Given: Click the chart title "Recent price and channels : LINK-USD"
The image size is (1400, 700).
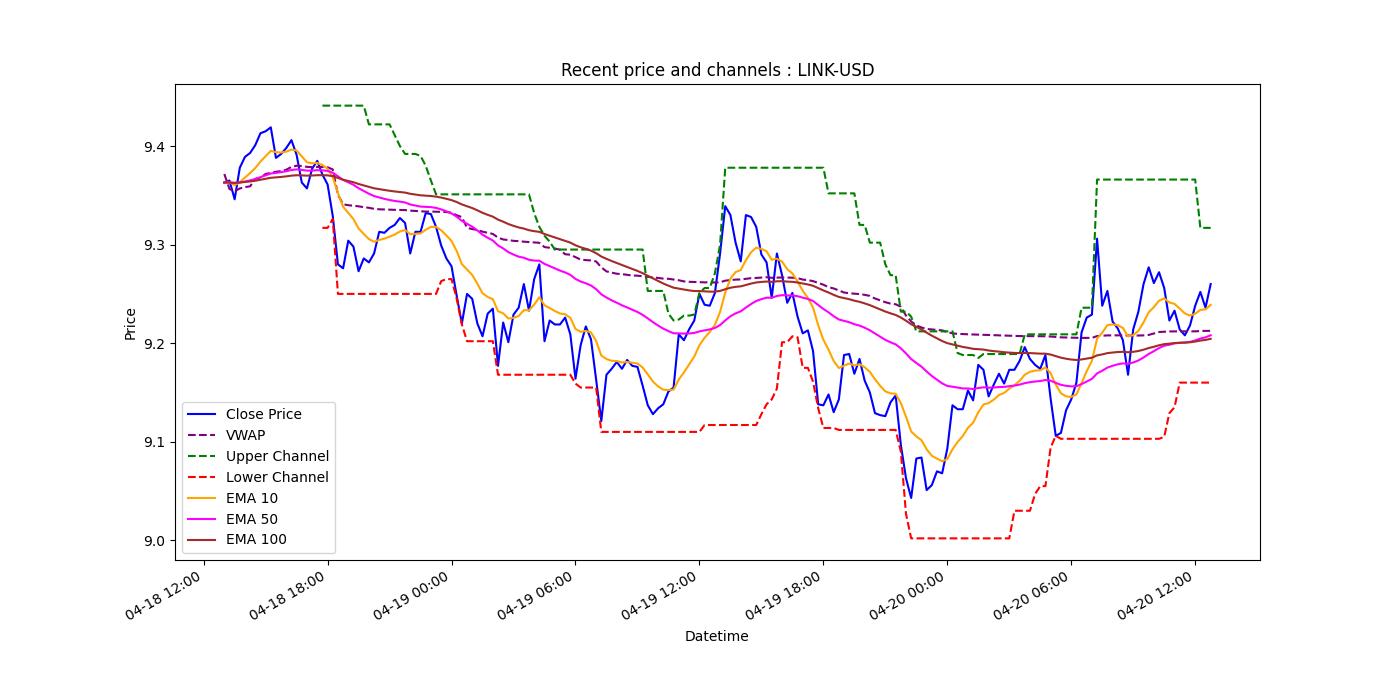Looking at the screenshot, I should pyautogui.click(x=717, y=70).
